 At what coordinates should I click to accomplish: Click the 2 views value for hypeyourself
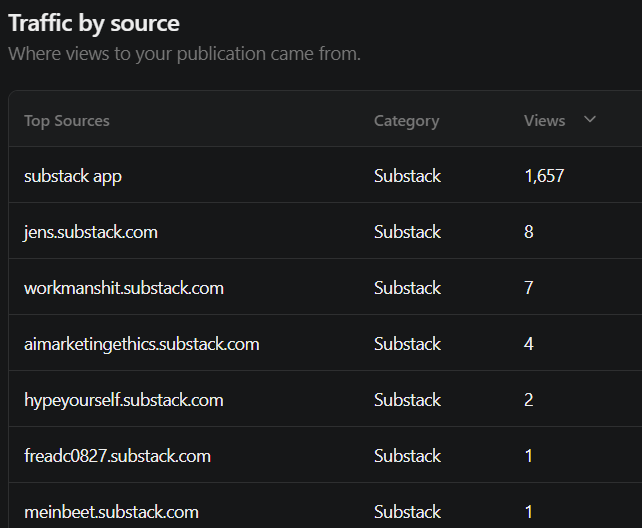point(529,400)
